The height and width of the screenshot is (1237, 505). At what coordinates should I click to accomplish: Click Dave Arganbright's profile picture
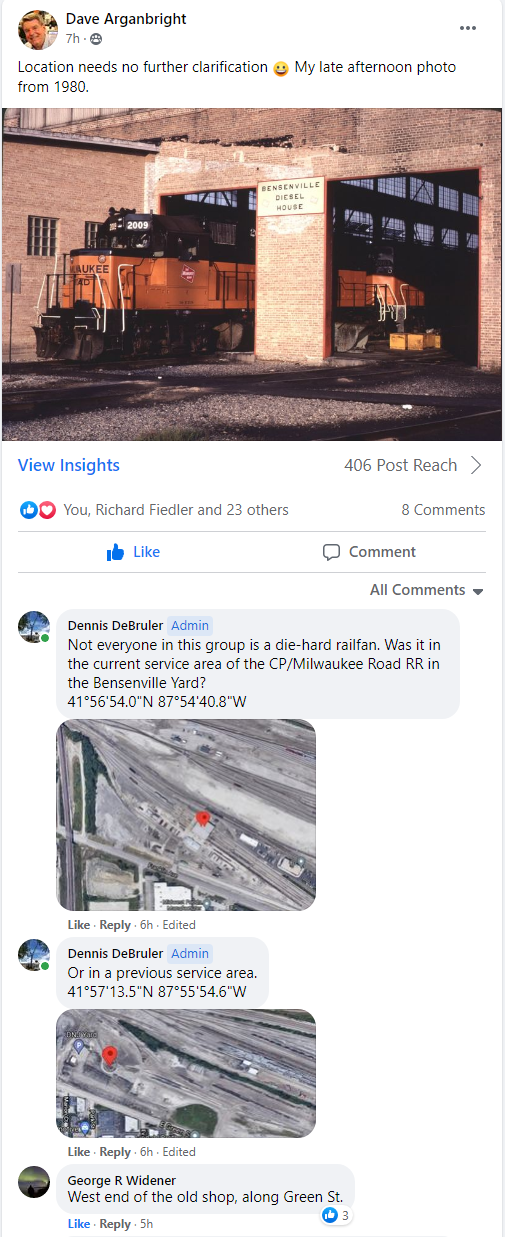coord(37,30)
